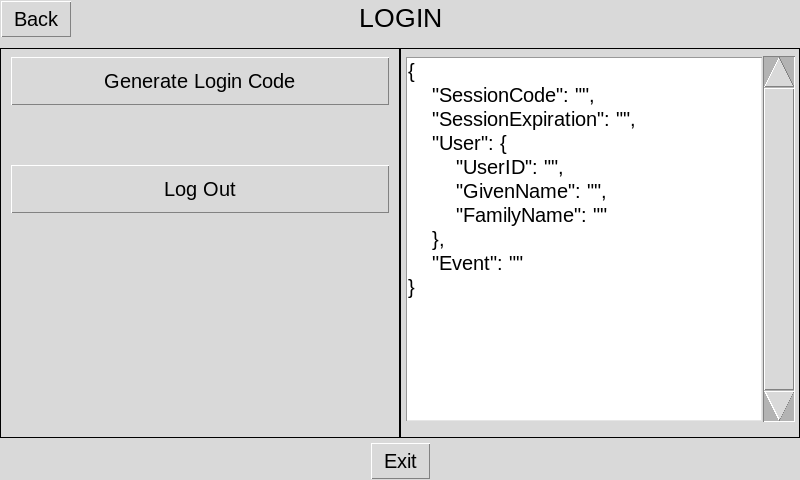800x480 pixels.
Task: Place cursor on the UserID line
Action: (508, 168)
